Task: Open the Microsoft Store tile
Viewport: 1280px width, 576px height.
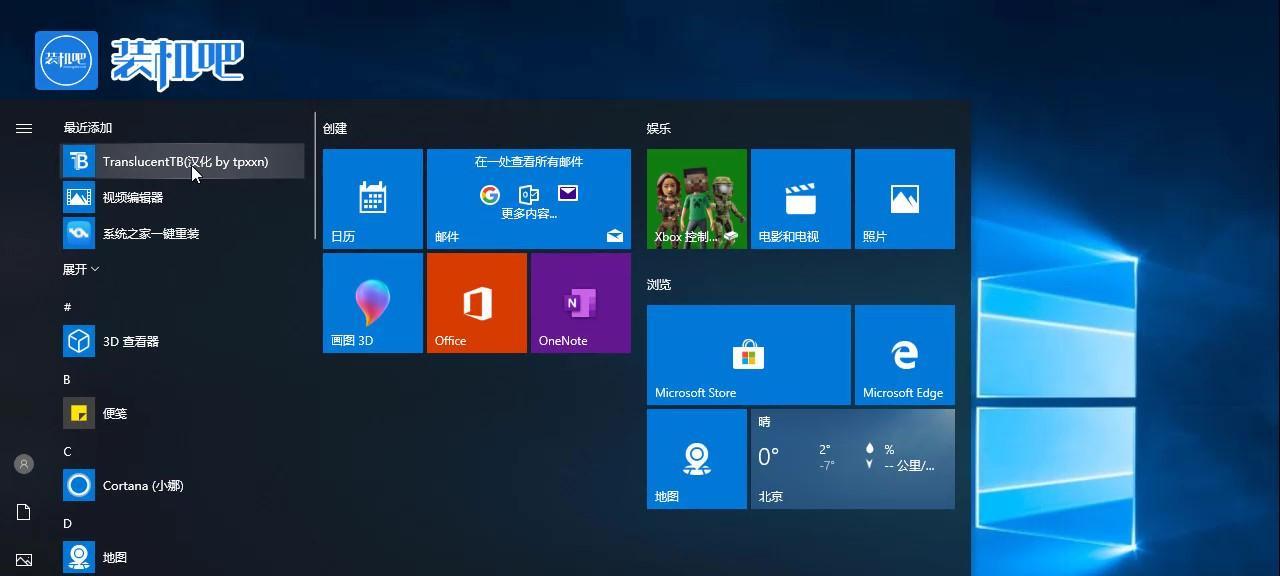Action: pos(749,355)
